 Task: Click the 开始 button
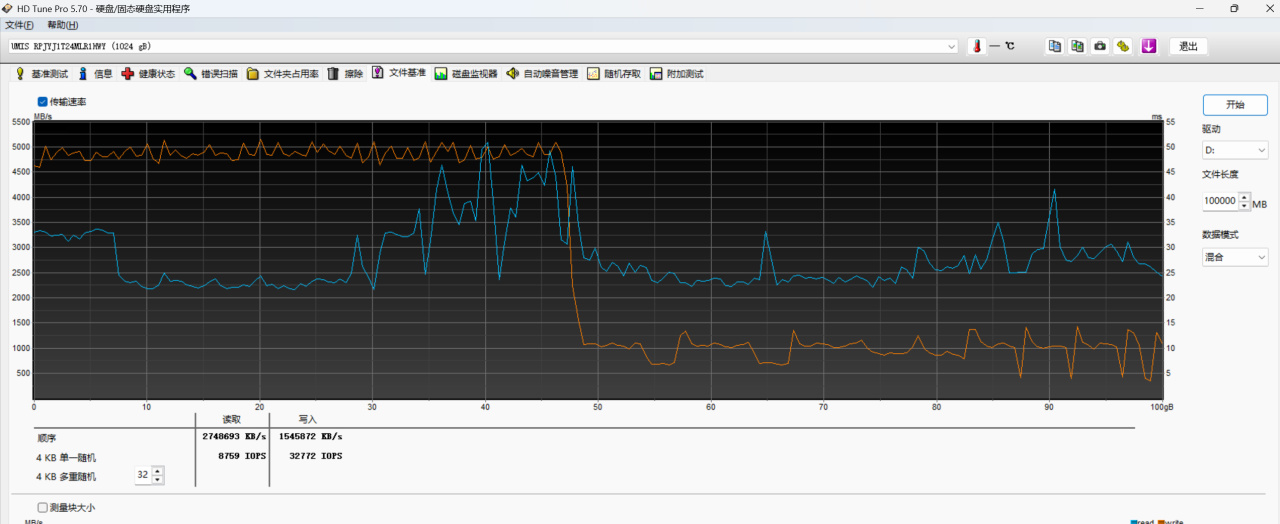tap(1235, 105)
